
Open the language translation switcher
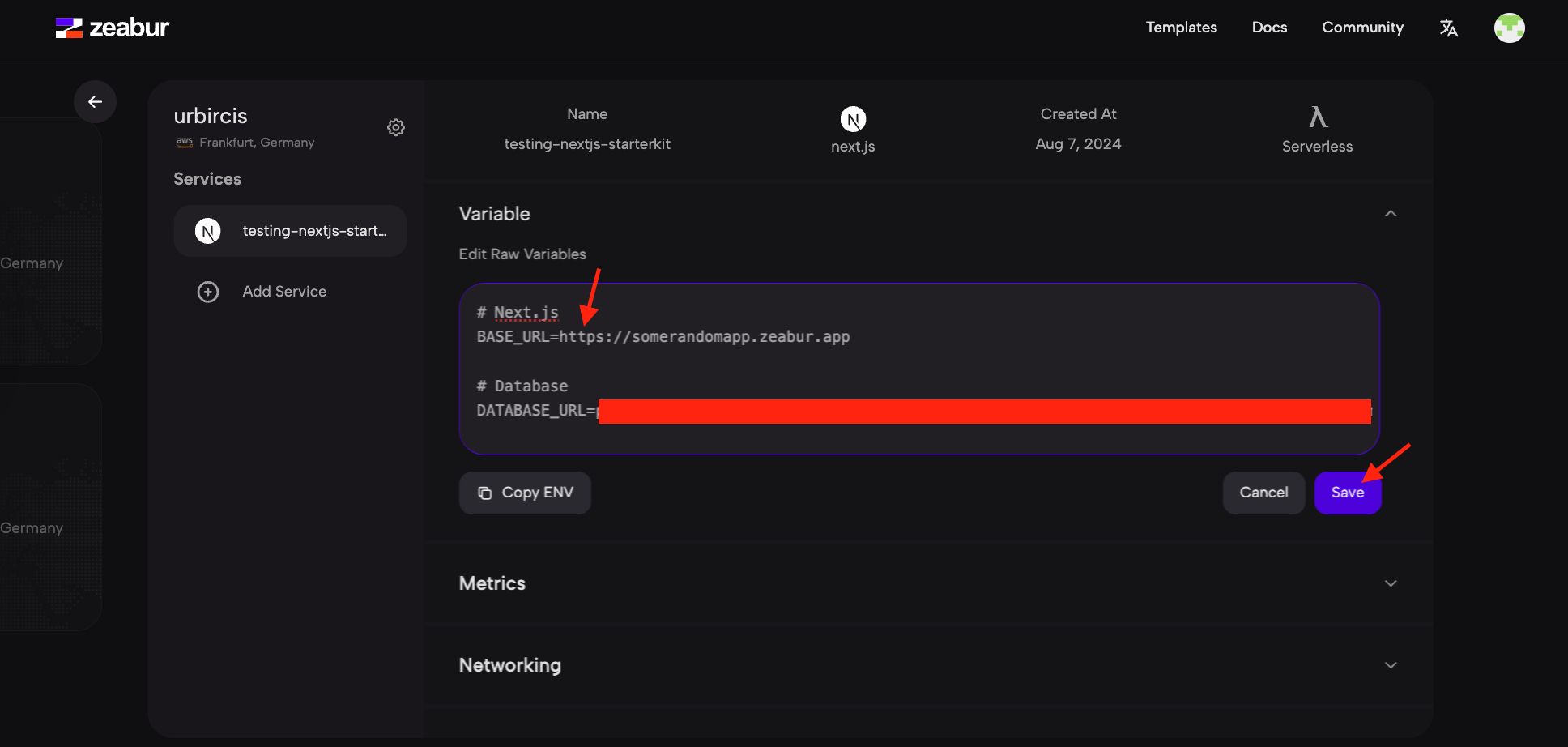coord(1449,28)
